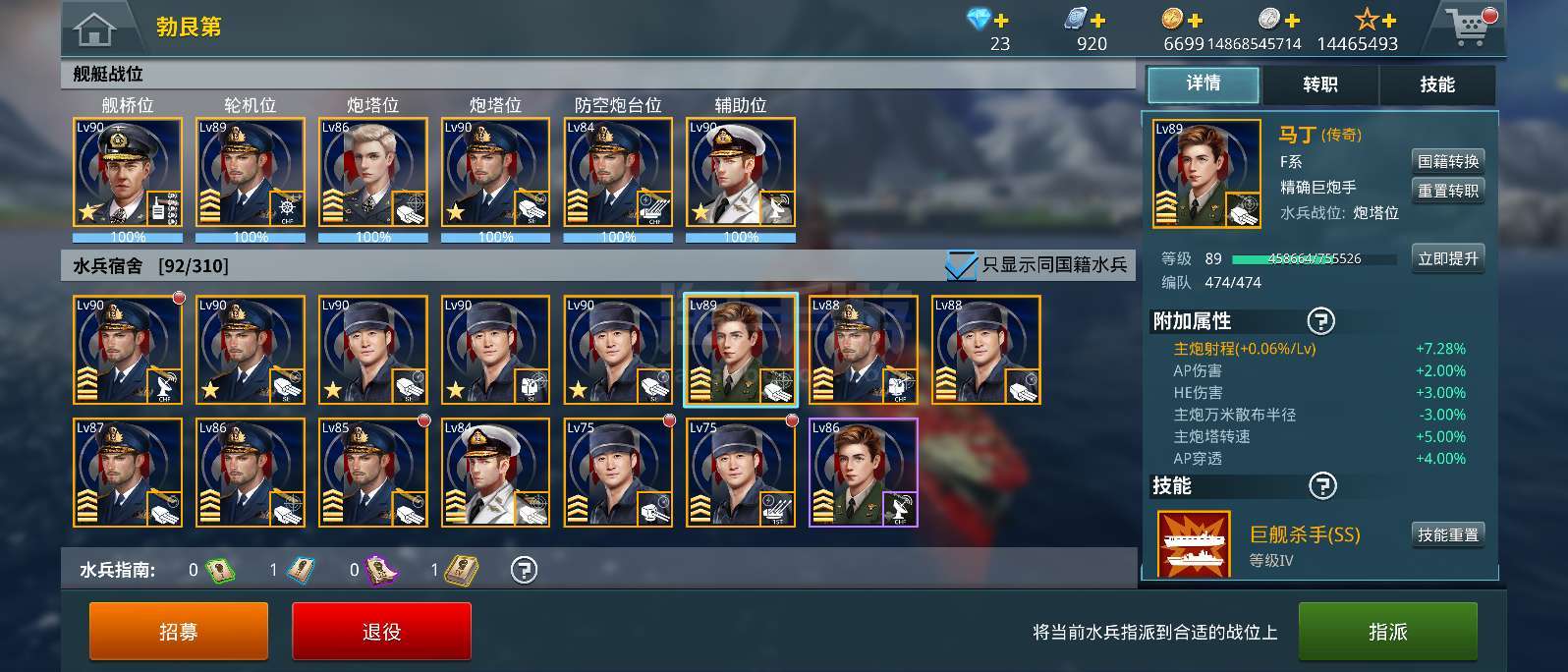Click the 巨舰杀手 skill icon
This screenshot has height=672, width=1568.
click(1194, 544)
